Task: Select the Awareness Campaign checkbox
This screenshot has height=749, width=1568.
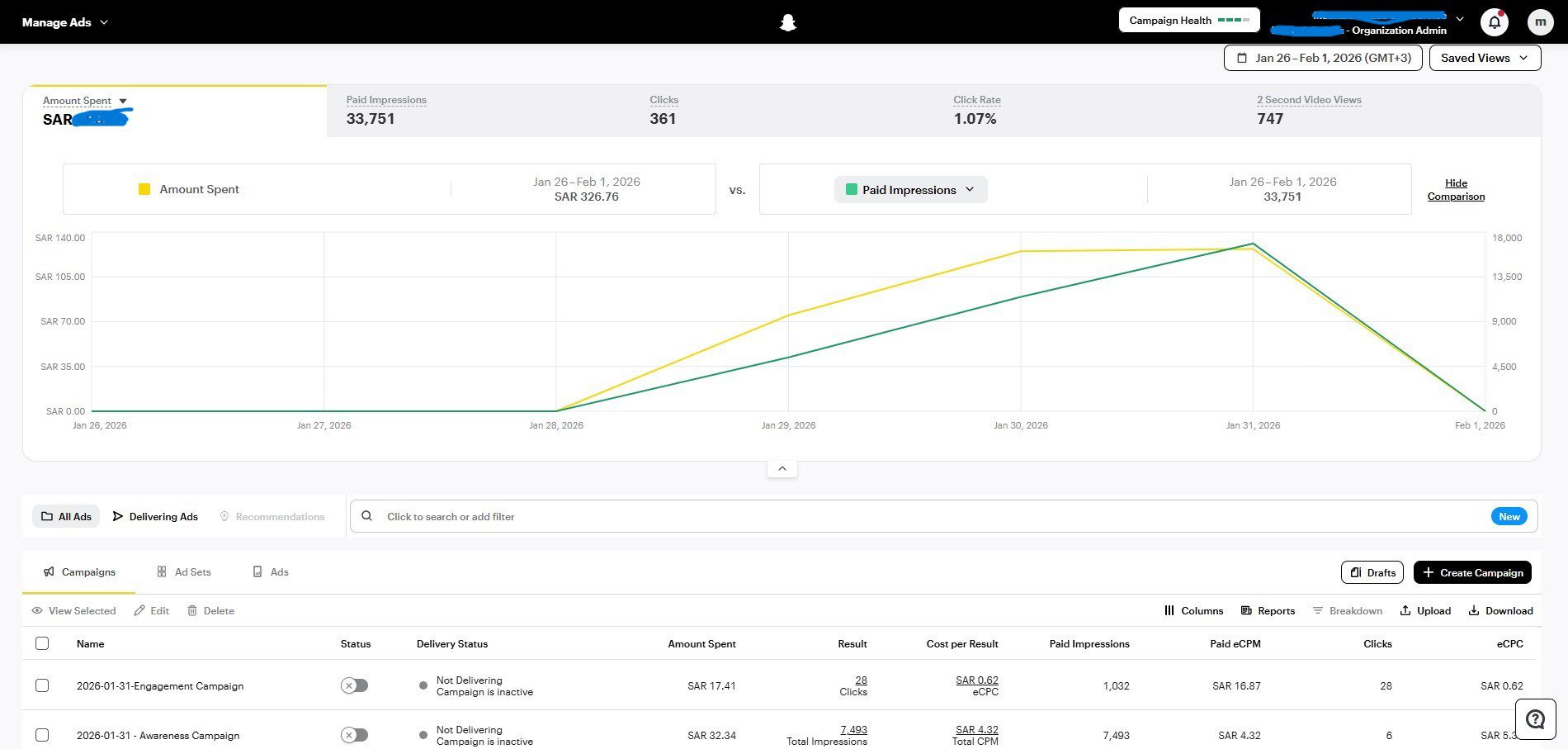Action: (x=42, y=735)
